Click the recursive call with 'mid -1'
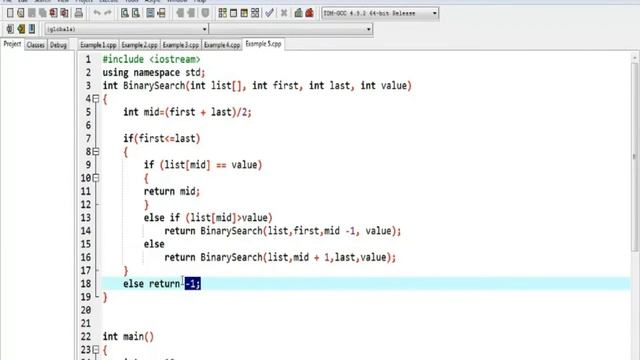The height and width of the screenshot is (360, 640). click(x=282, y=231)
